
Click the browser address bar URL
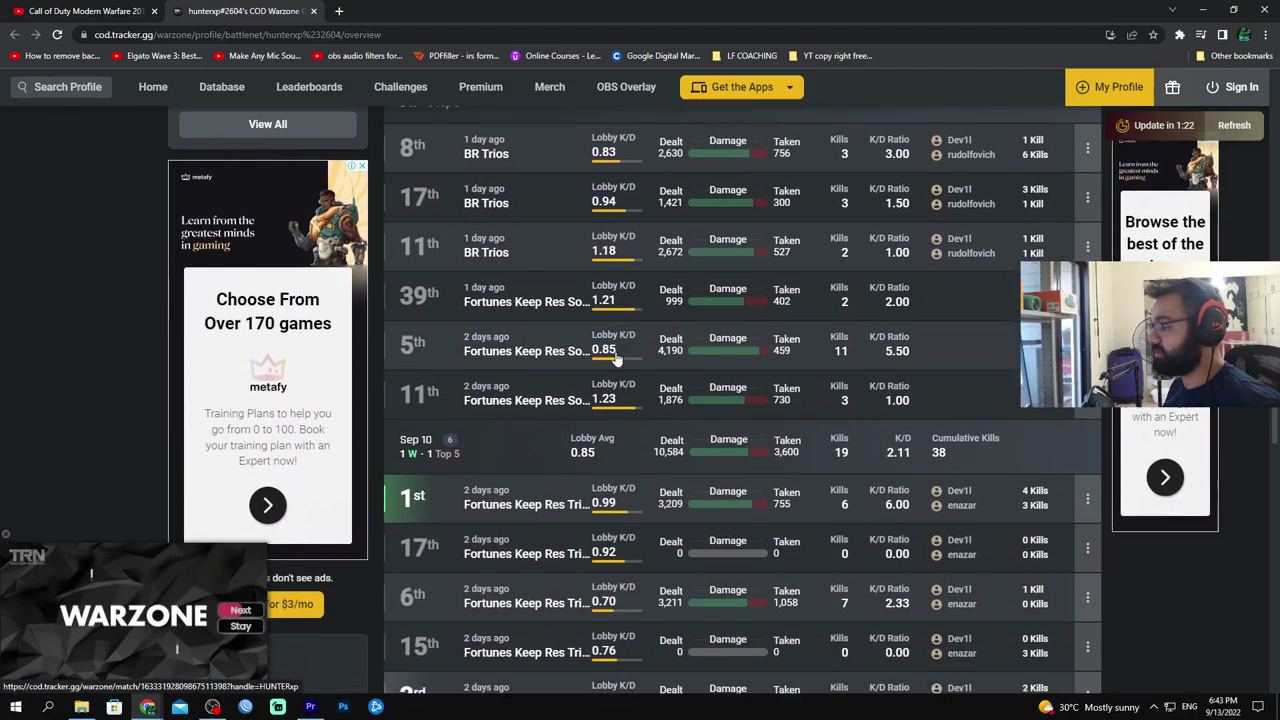238,35
